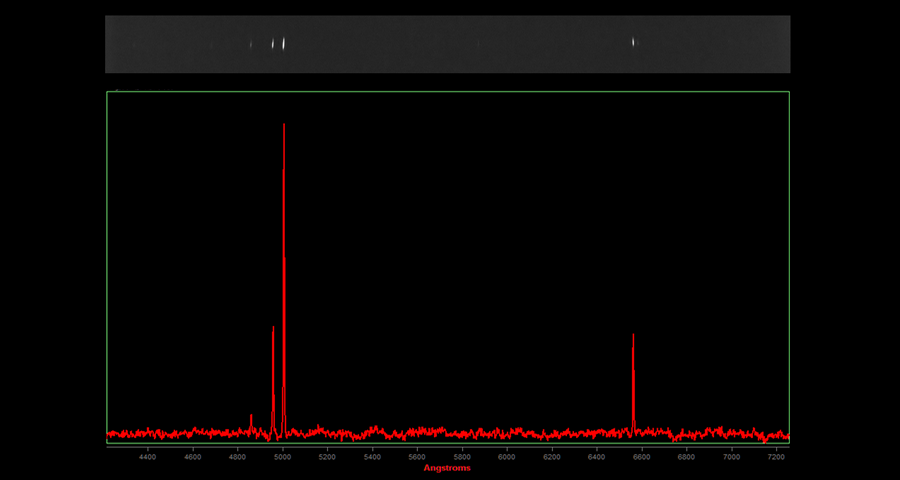Click the 5400 tick label on the axis
The image size is (900, 480).
pos(372,457)
